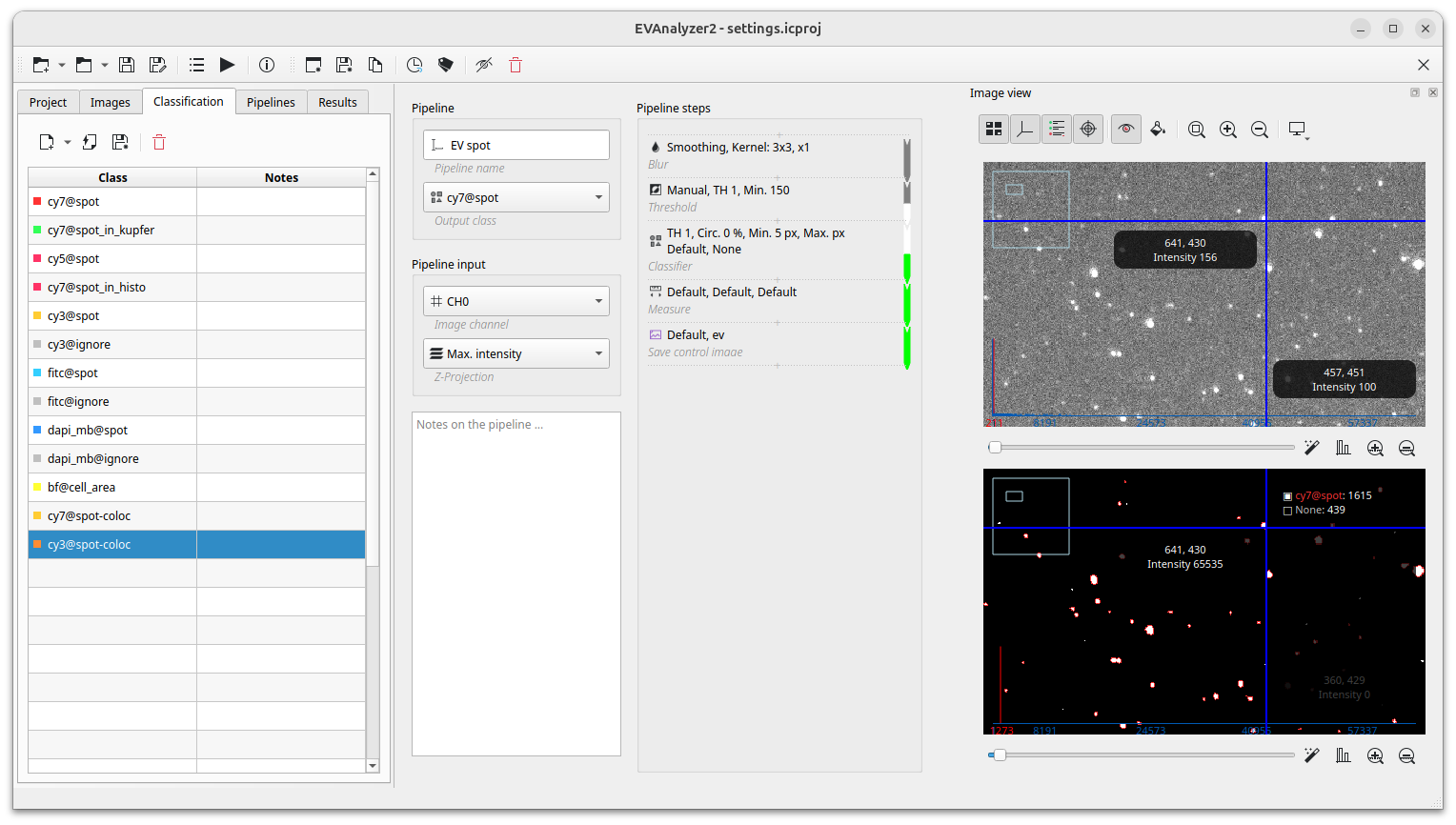Click the paint bucket fill icon

pyautogui.click(x=1158, y=129)
